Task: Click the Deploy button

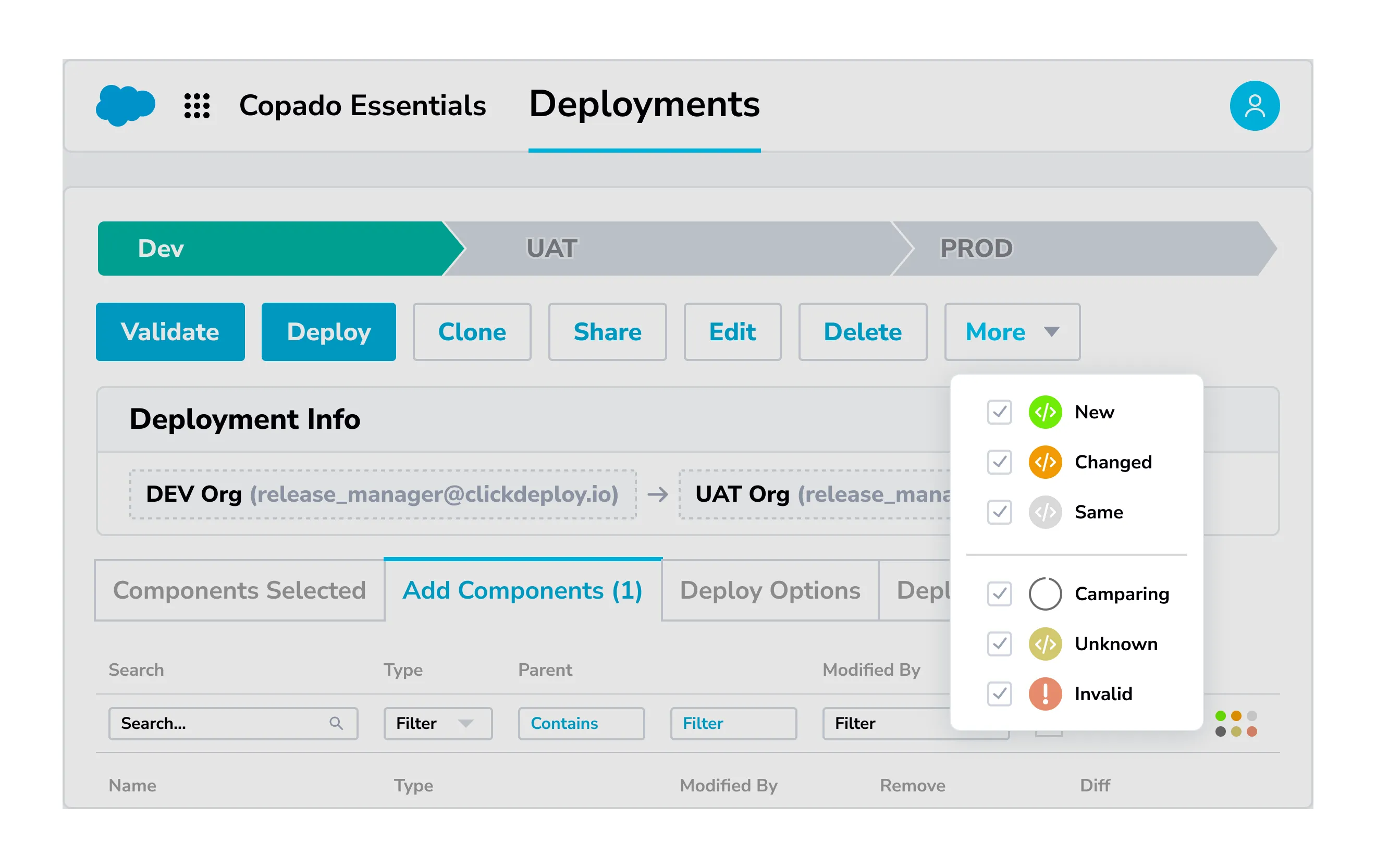Action: 328,332
